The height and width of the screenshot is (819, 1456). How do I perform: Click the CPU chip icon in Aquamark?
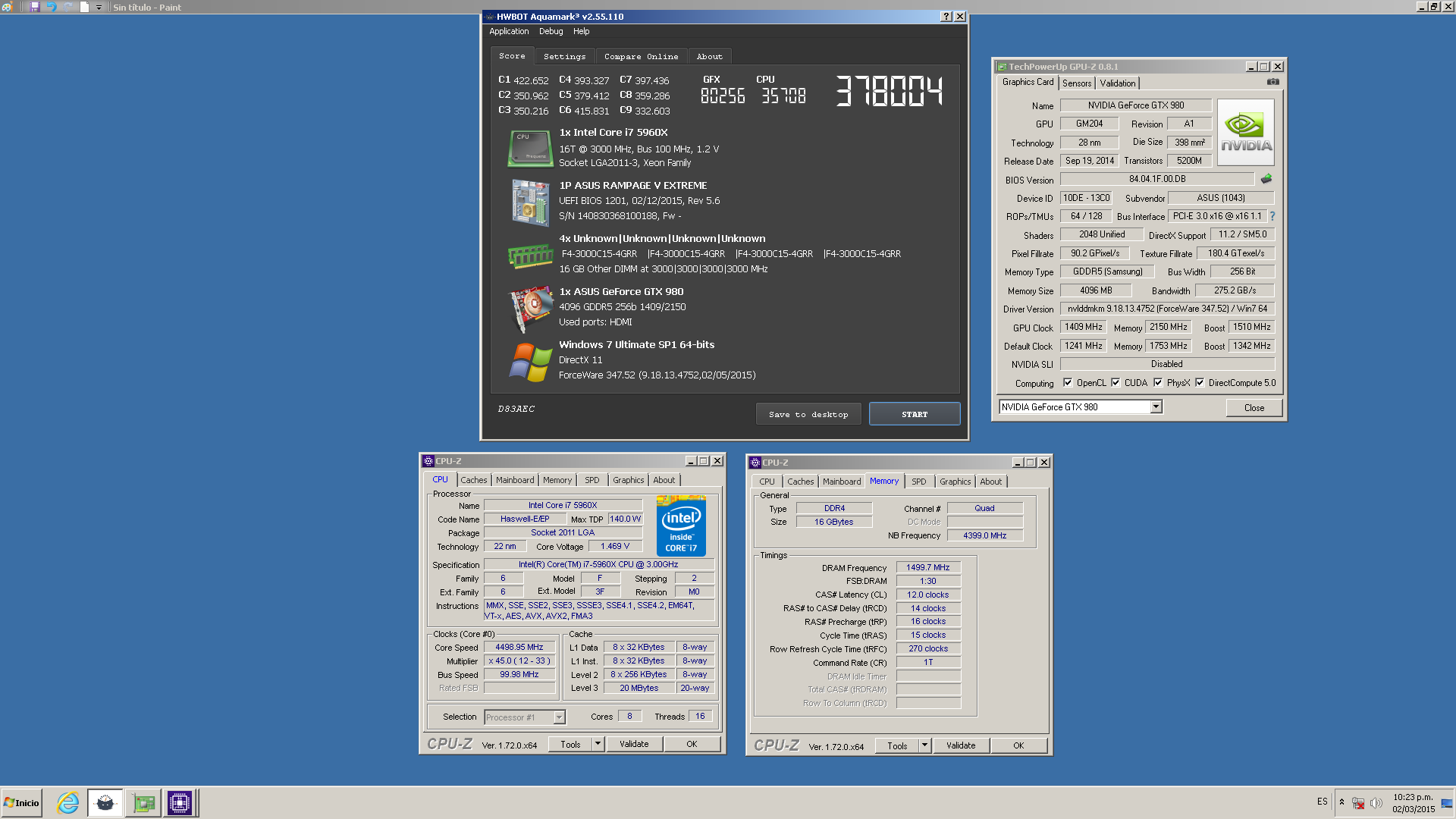pyautogui.click(x=530, y=148)
